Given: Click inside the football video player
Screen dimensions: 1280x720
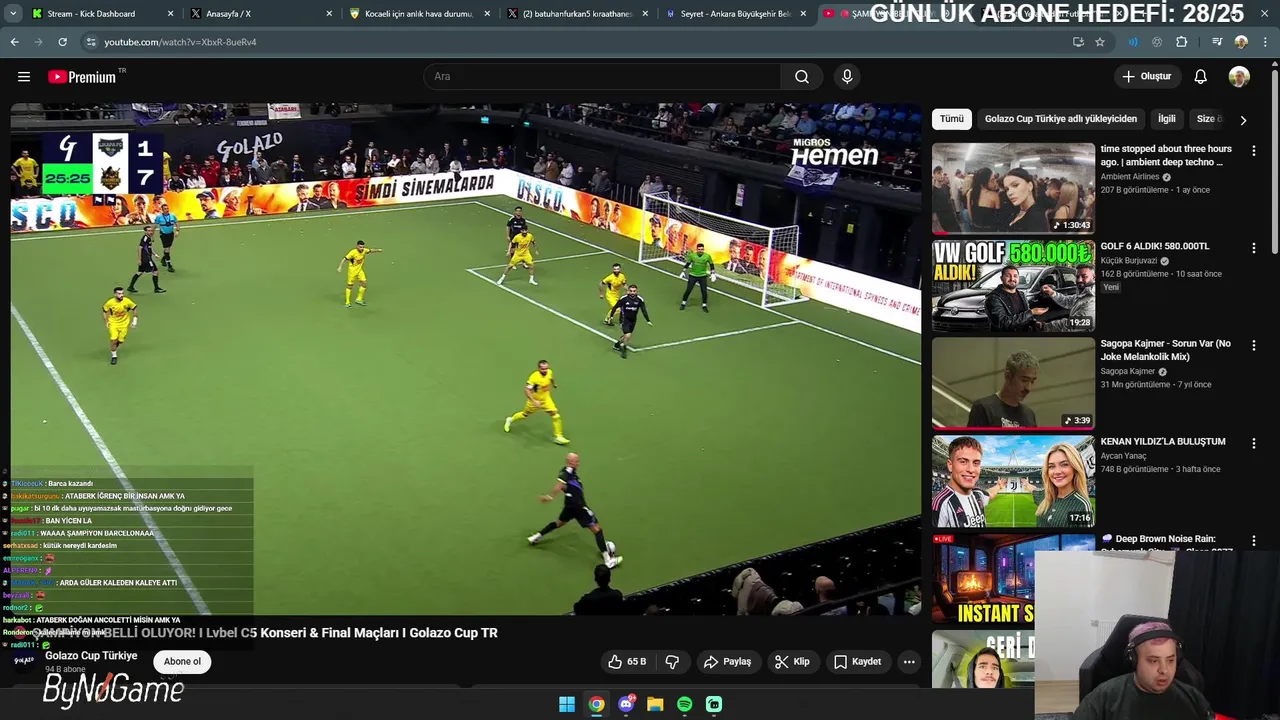Looking at the screenshot, I should [x=465, y=360].
